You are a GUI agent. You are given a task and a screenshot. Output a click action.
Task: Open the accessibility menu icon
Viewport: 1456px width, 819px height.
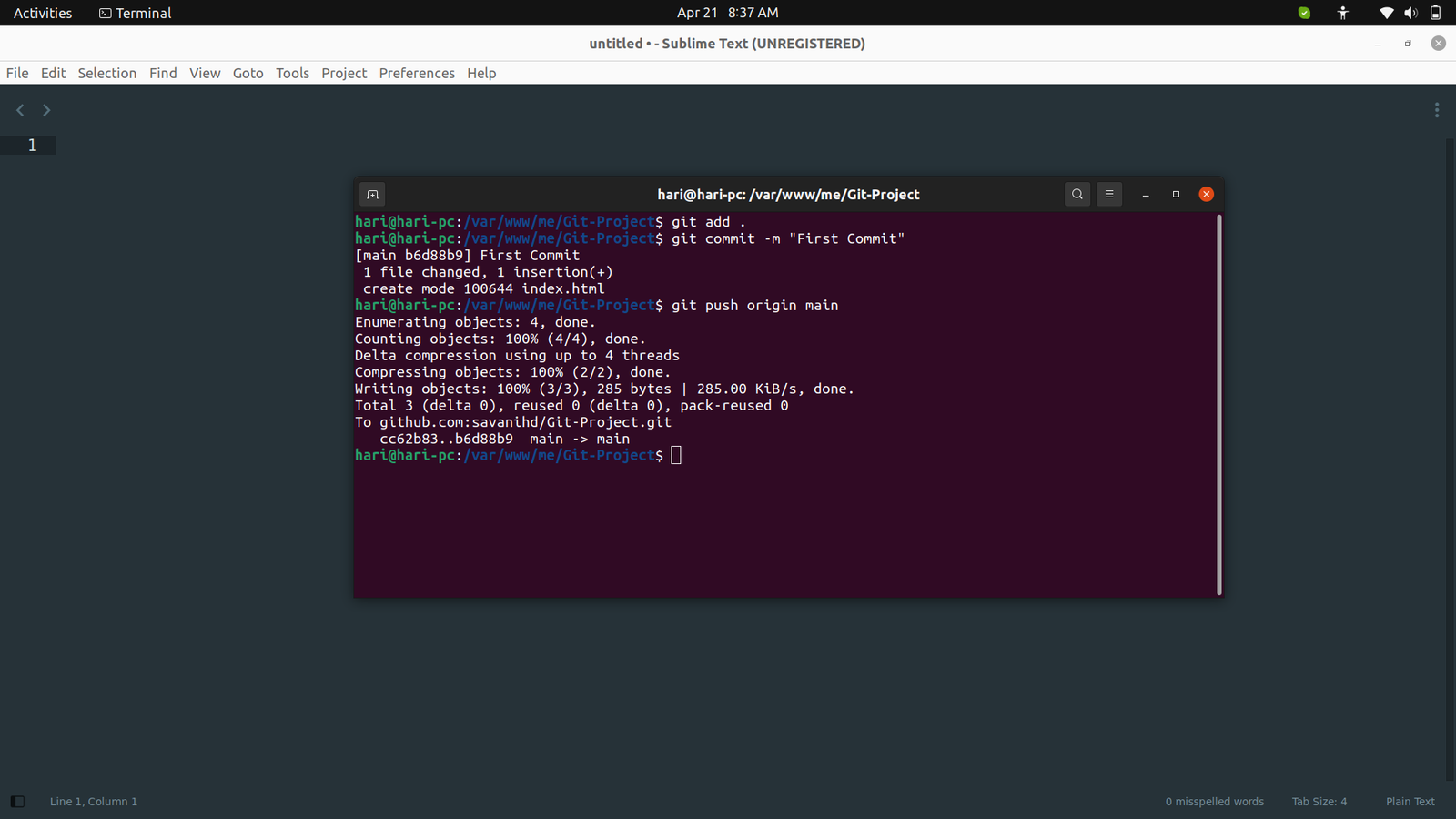pos(1342,13)
